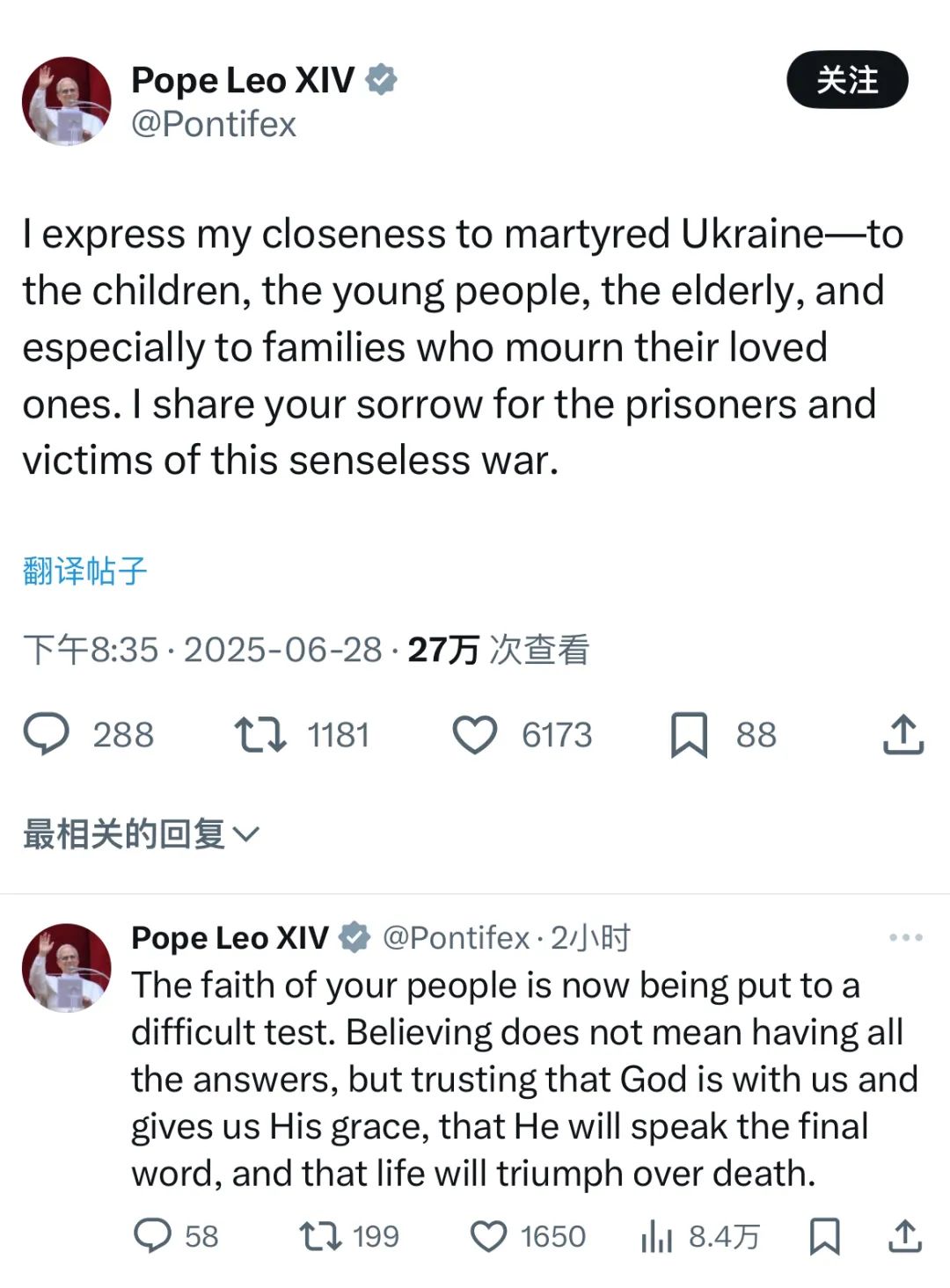
Task: View the 27万 次查看 count details
Action: coord(499,650)
